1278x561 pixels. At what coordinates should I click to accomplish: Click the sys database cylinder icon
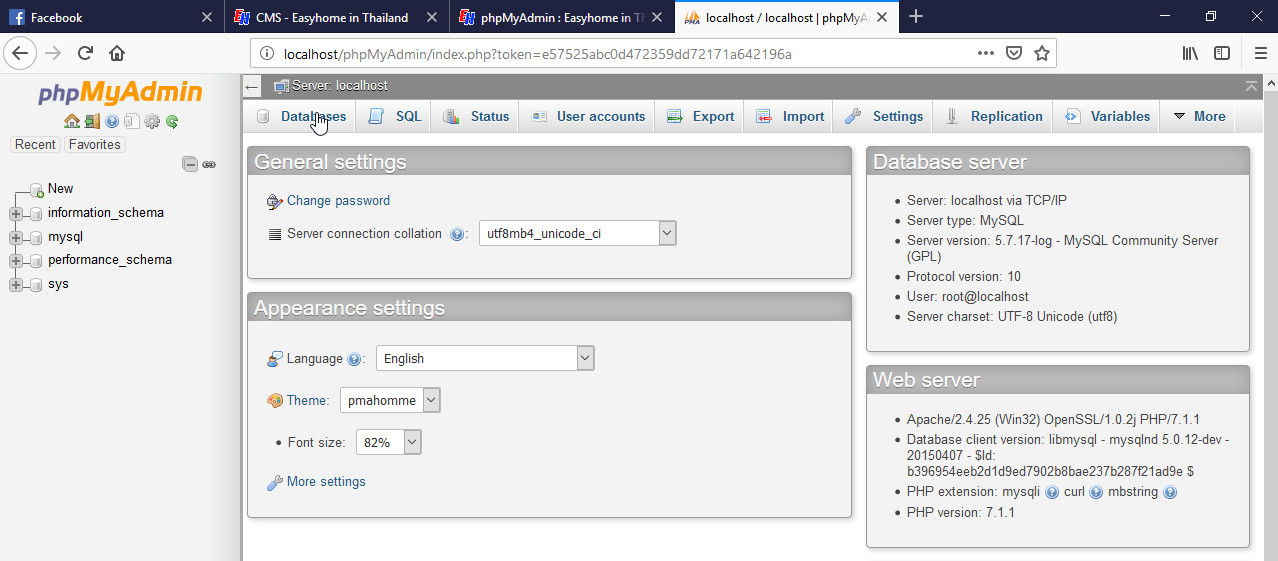[x=36, y=284]
